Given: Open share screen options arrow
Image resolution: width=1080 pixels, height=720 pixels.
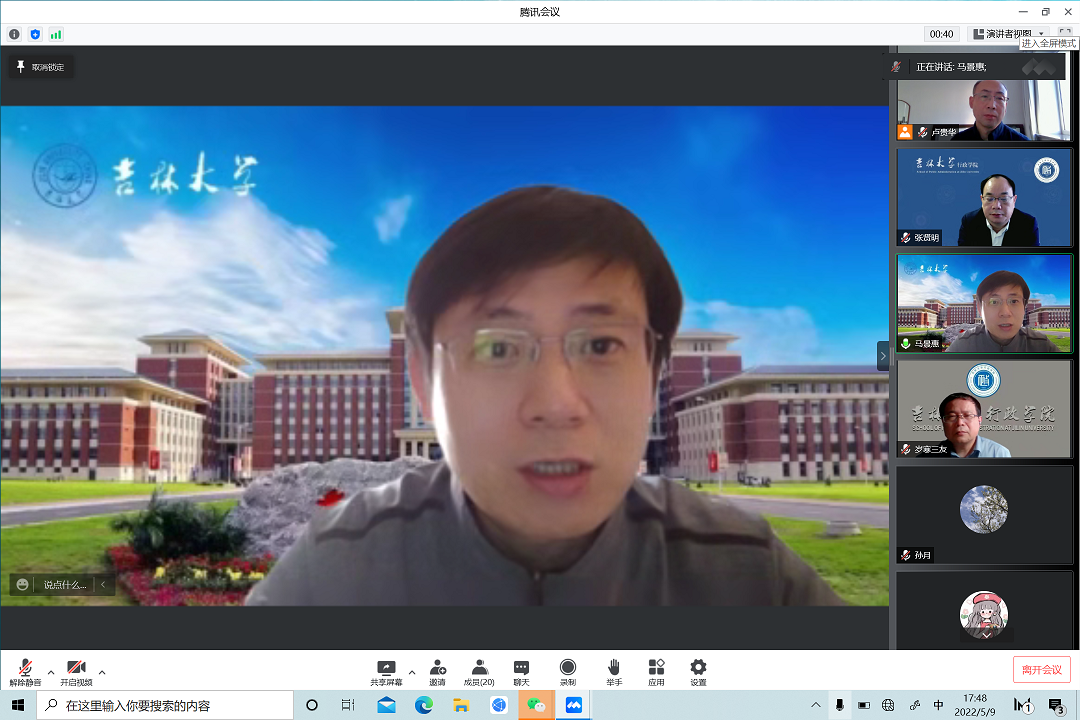Looking at the screenshot, I should coord(412,671).
